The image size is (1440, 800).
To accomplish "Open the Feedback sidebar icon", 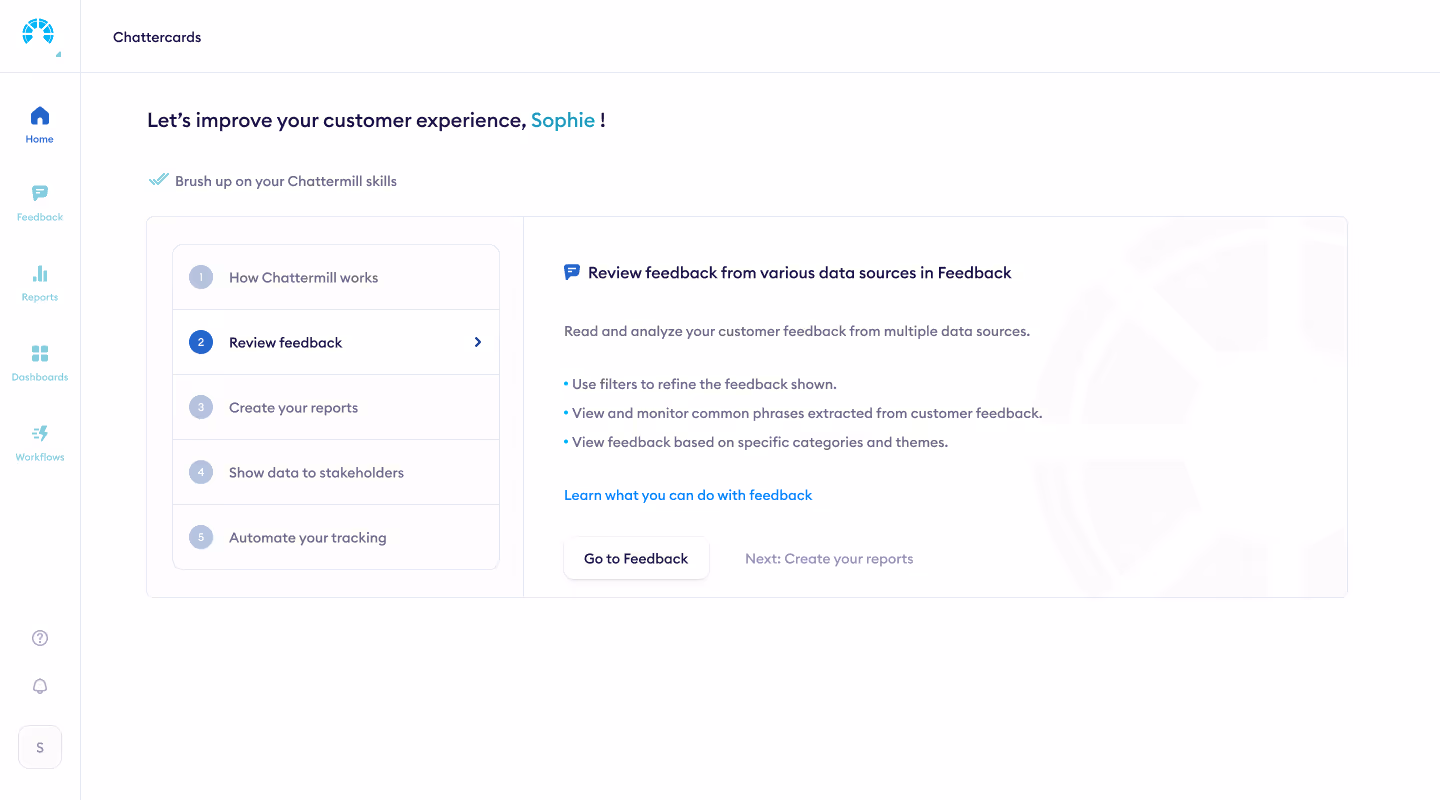I will click(x=40, y=193).
